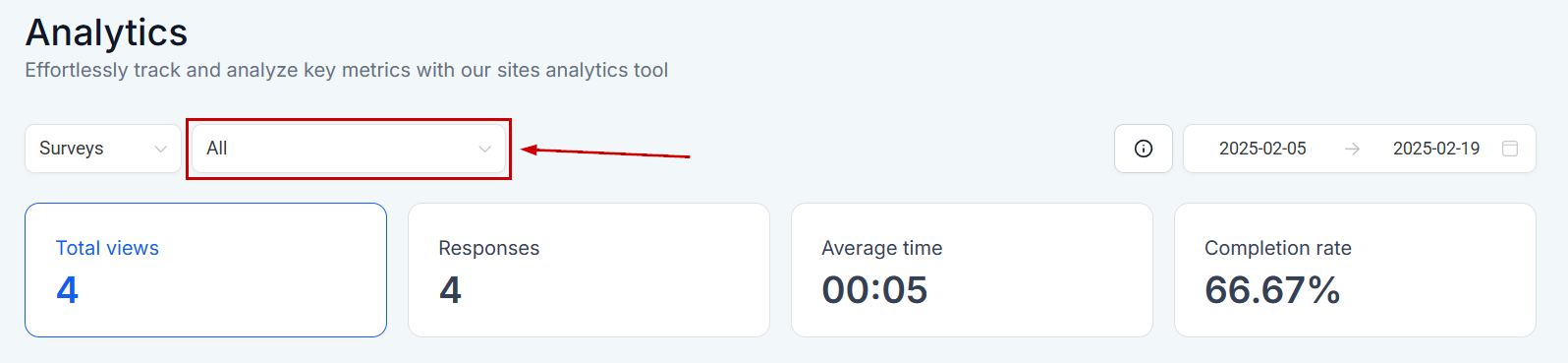Click the chevron arrow in All selector
Viewport: 1568px width, 363px height.
click(484, 149)
